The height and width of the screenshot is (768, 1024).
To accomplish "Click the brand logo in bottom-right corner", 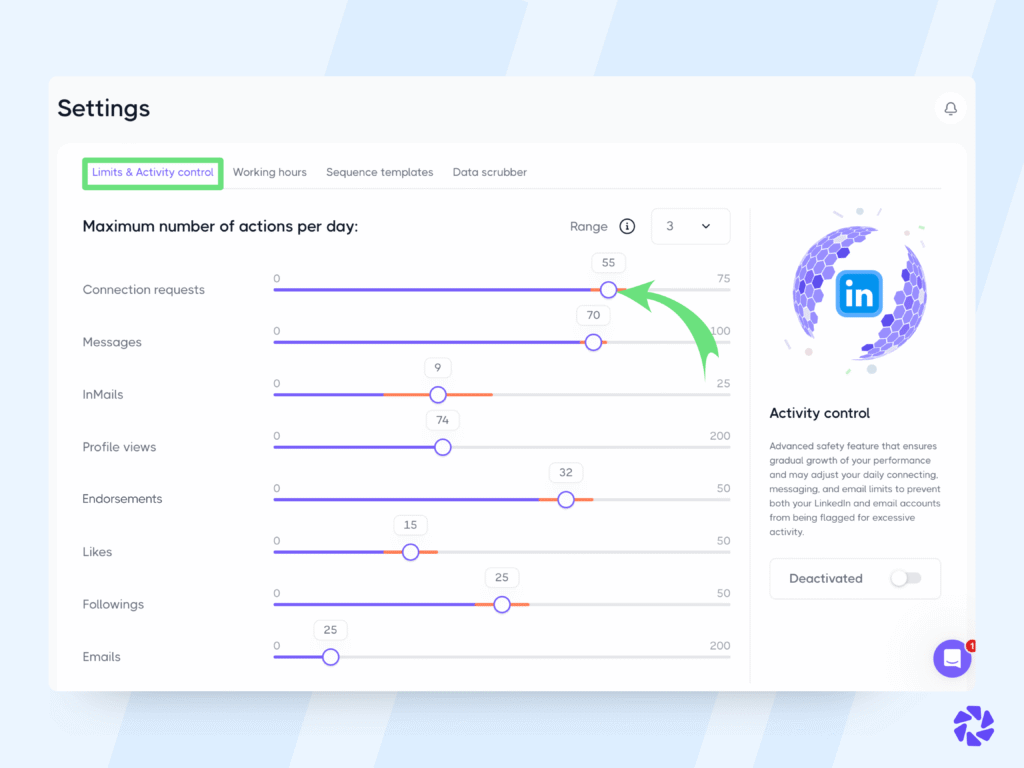I will click(x=973, y=726).
